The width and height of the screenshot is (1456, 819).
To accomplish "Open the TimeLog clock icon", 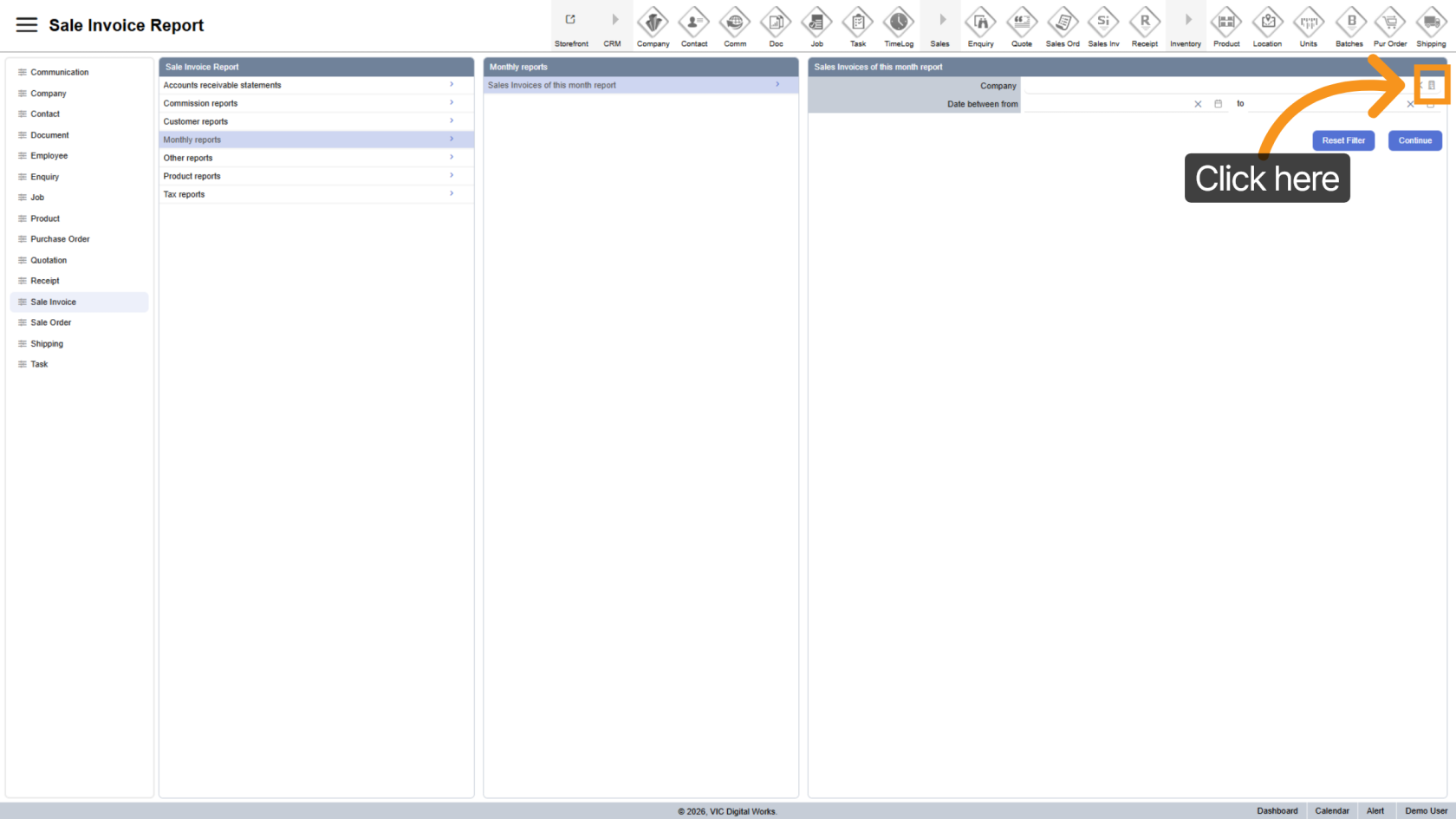I will [x=898, y=22].
